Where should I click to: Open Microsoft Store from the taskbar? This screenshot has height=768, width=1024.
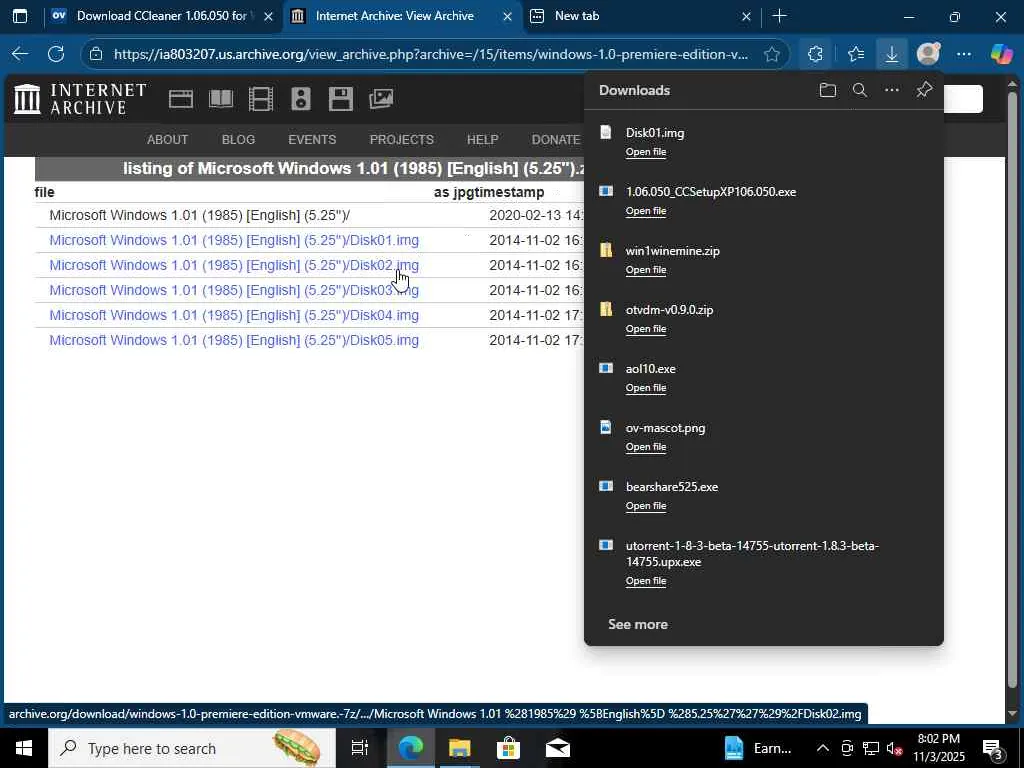pos(508,748)
